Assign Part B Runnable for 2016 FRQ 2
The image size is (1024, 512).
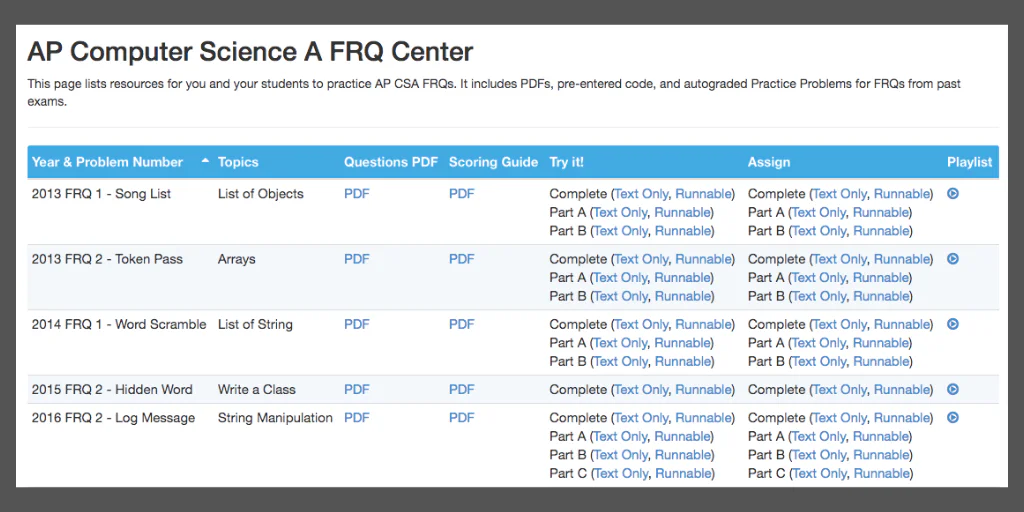pos(881,455)
